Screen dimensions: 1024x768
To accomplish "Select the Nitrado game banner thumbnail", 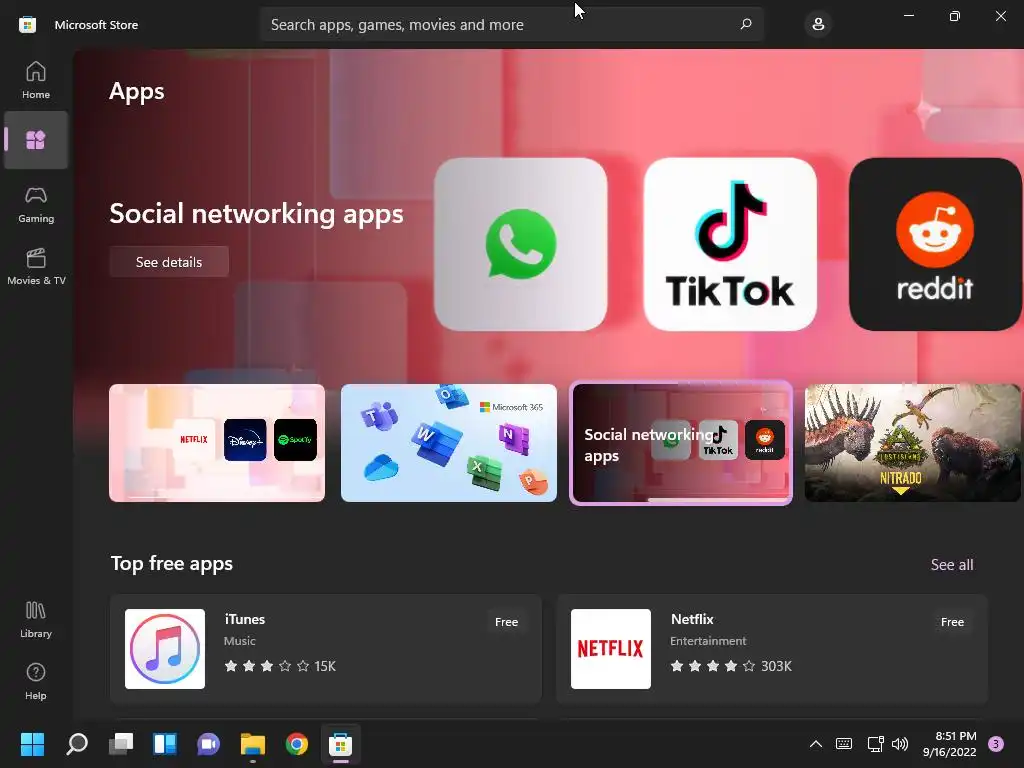I will click(x=912, y=443).
